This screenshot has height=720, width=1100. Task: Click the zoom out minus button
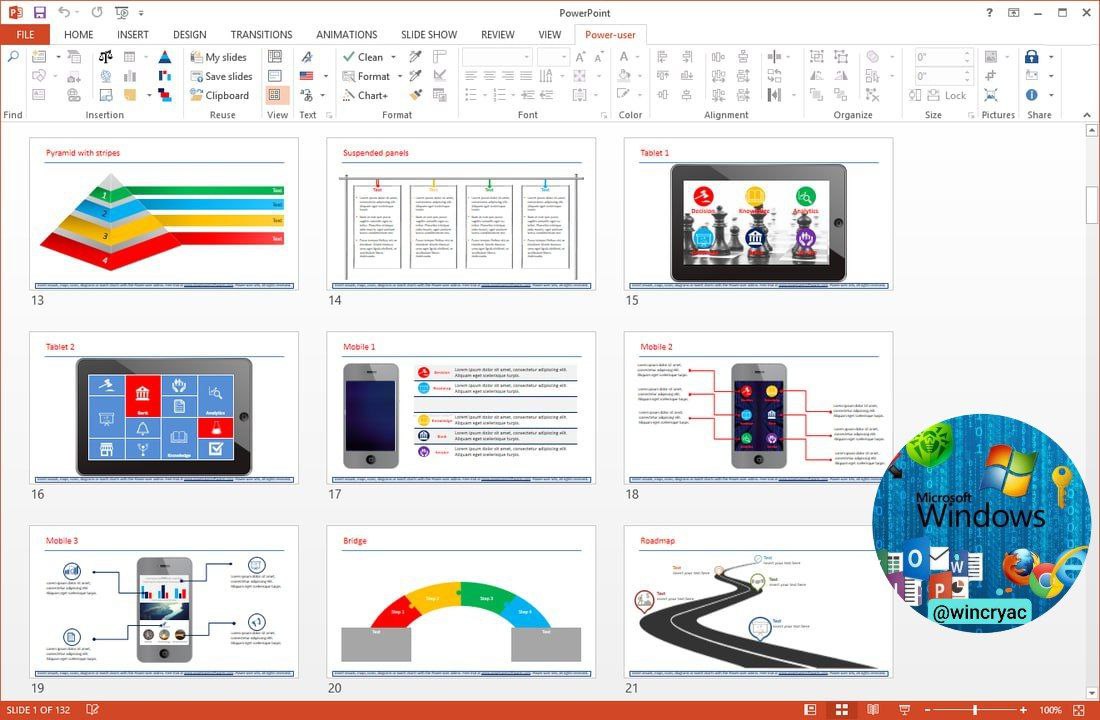click(927, 710)
